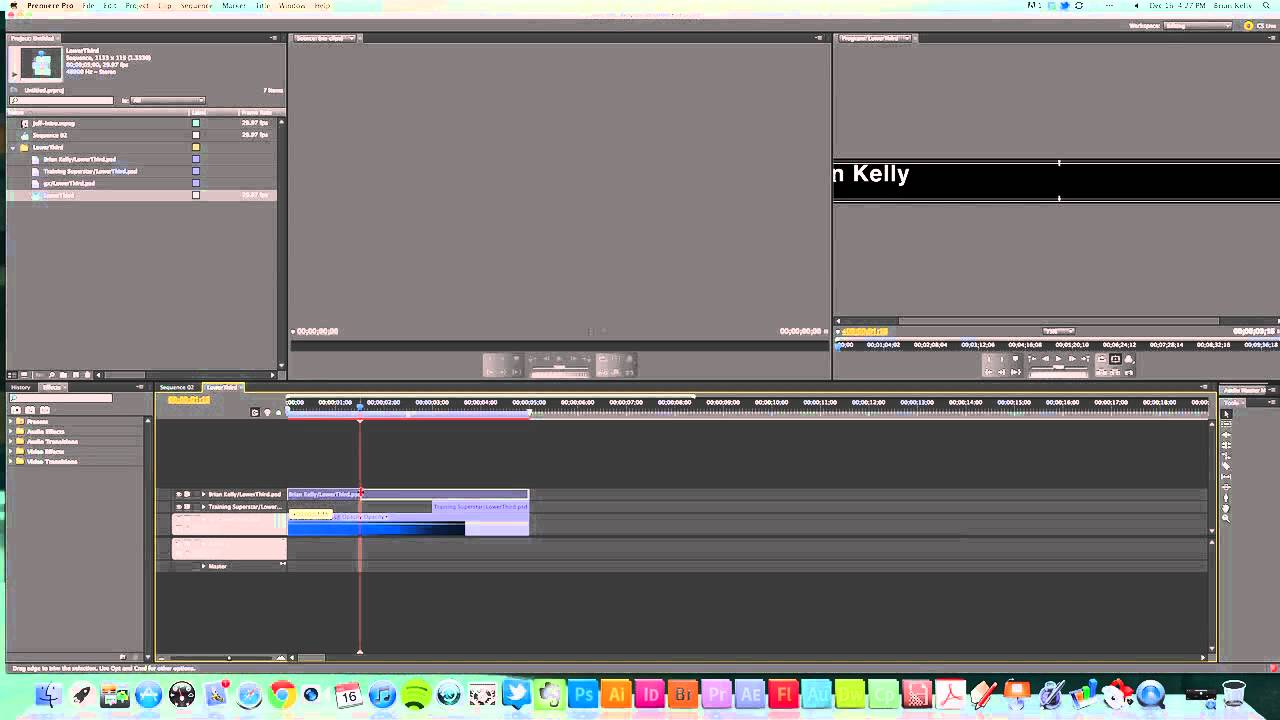Image resolution: width=1280 pixels, height=720 pixels.
Task: Open the Window menu
Action: tap(292, 6)
